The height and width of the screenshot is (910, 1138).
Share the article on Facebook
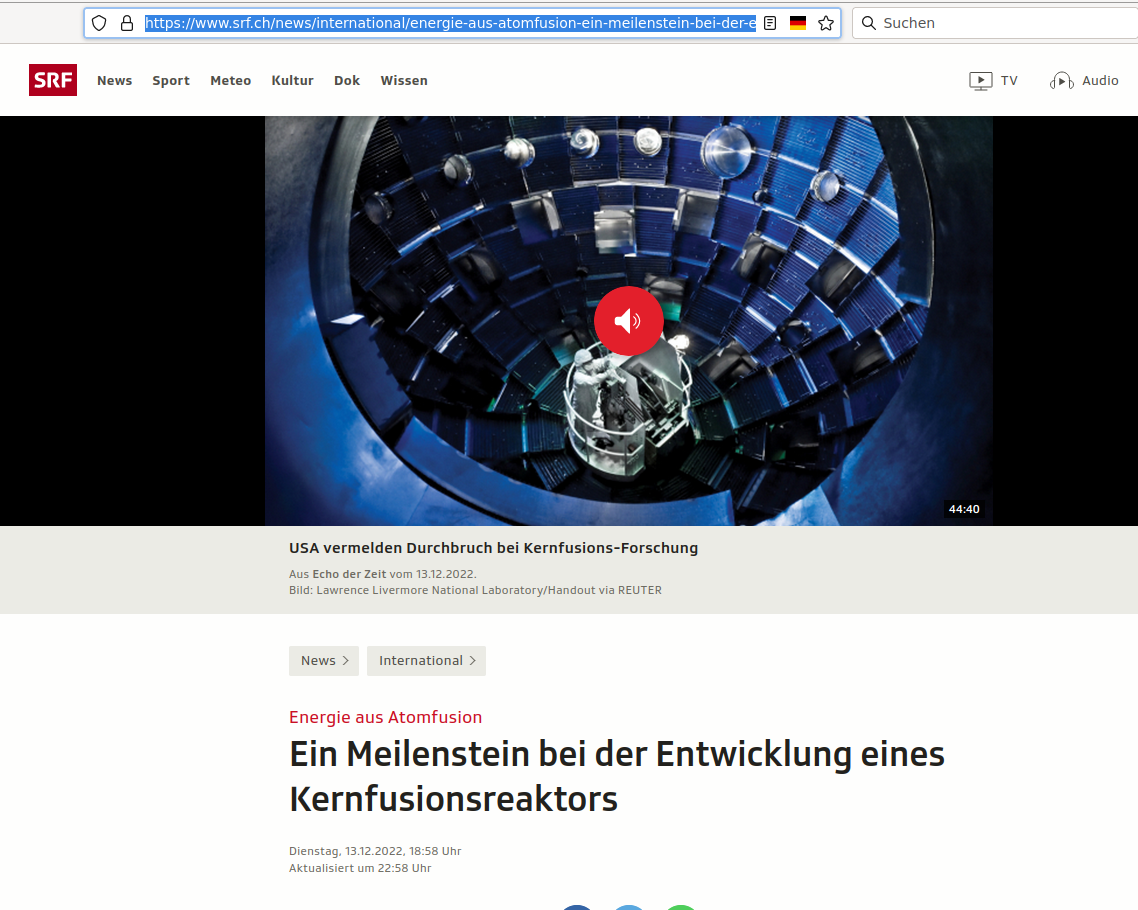coord(576,907)
